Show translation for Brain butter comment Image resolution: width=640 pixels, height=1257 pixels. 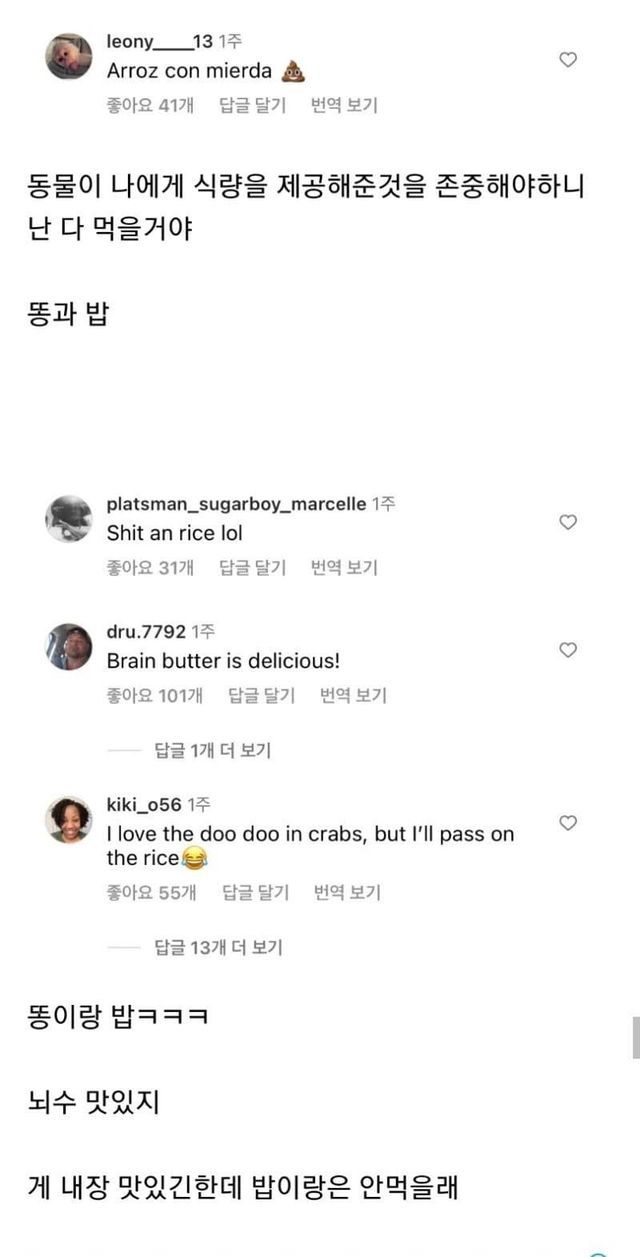coord(353,696)
